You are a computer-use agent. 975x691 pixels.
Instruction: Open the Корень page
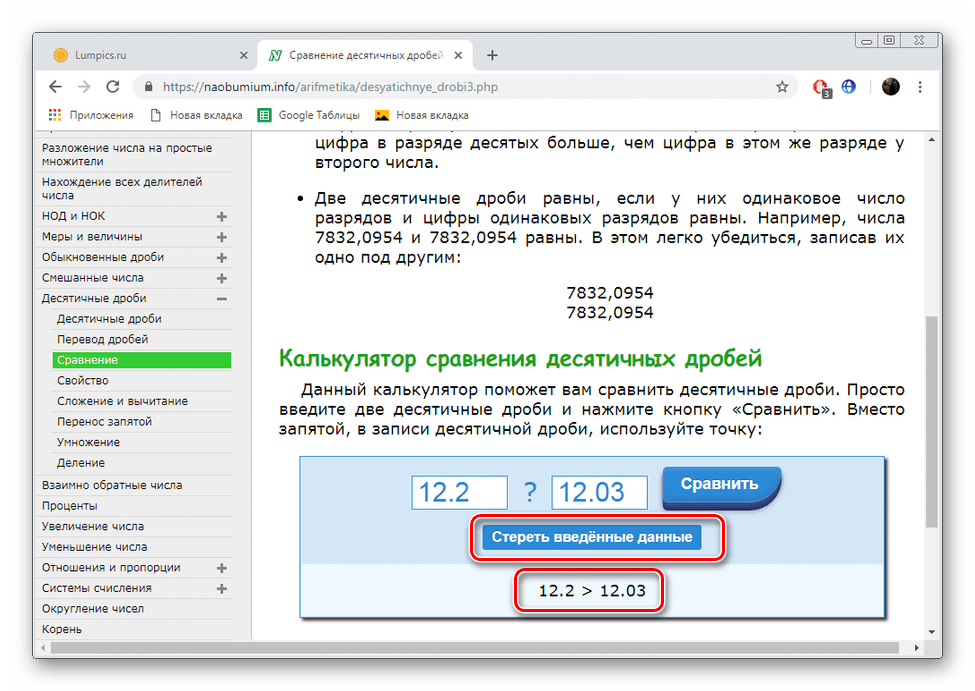[x=62, y=629]
